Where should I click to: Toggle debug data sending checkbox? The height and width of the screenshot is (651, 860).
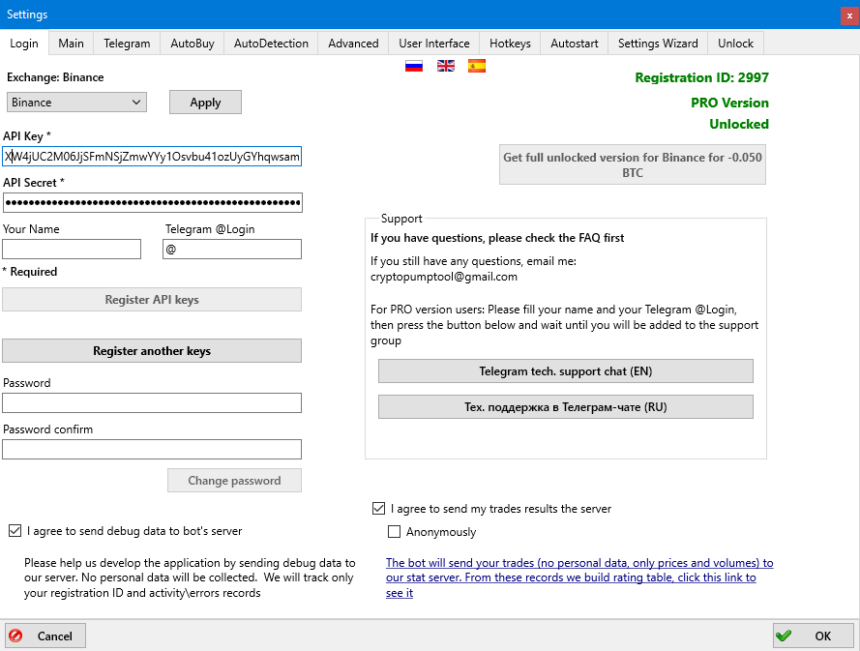[14, 531]
